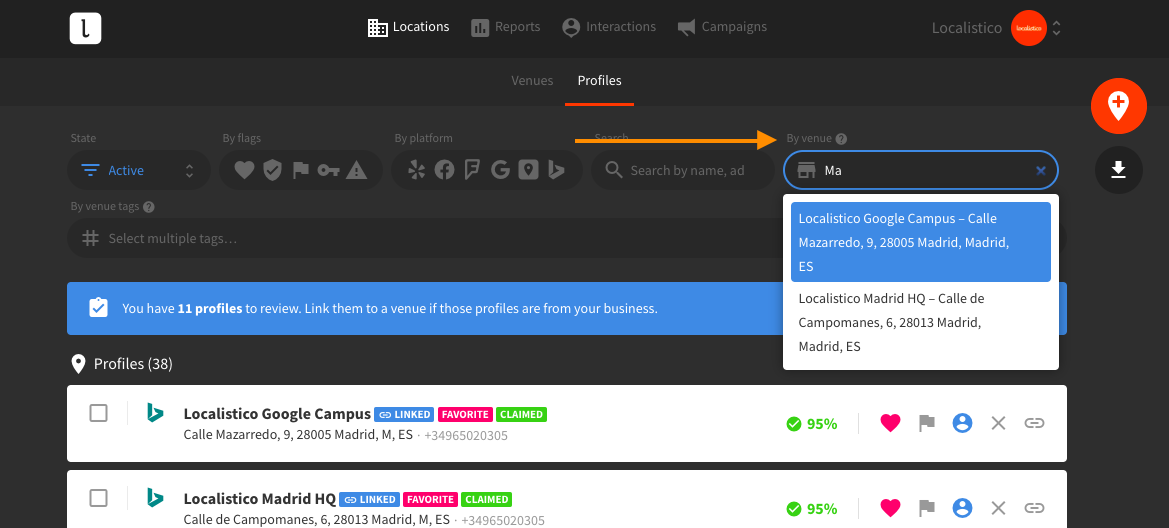Open the Campaigns menu

722,27
